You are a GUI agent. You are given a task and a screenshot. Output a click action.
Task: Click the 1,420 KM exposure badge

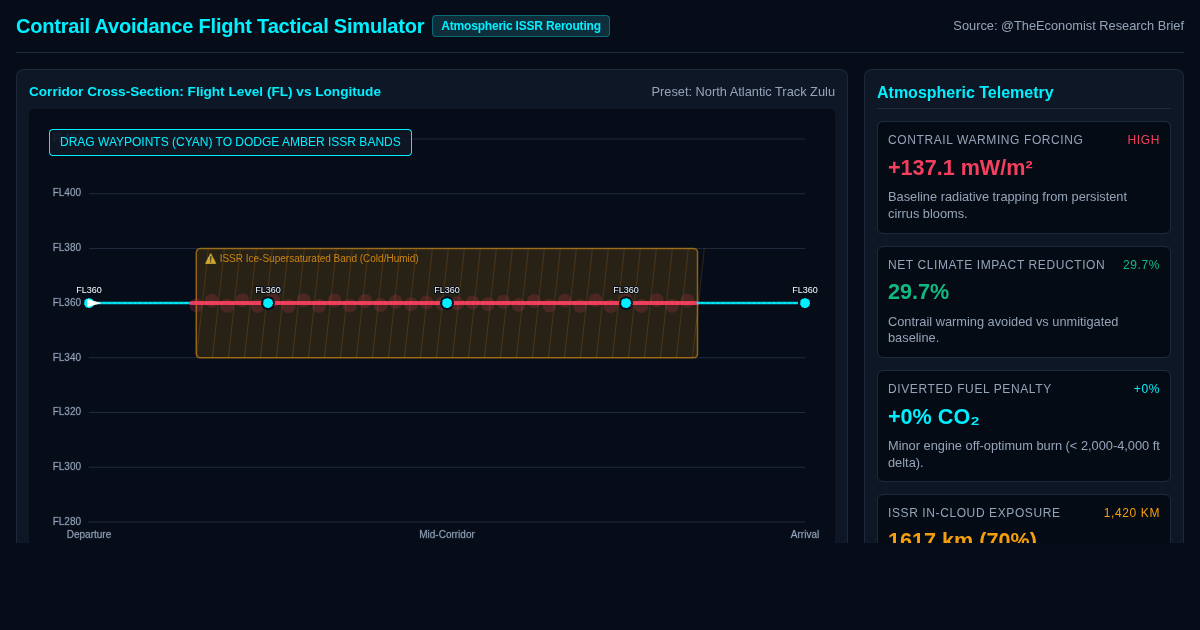click(x=1131, y=513)
